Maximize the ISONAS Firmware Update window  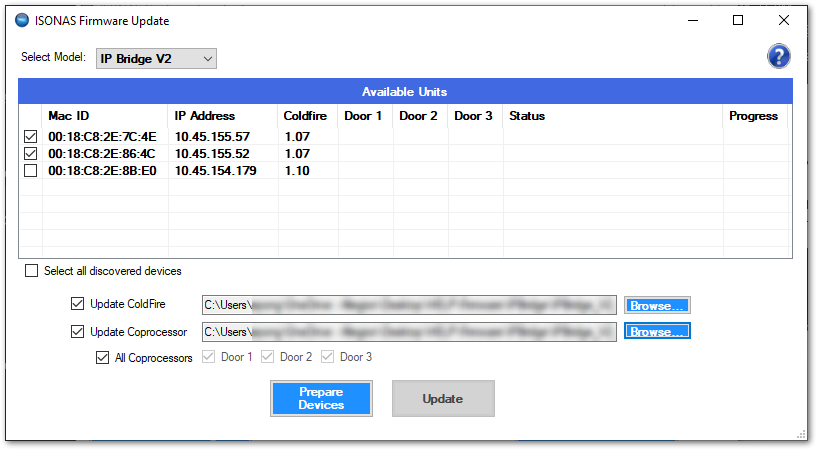point(738,21)
